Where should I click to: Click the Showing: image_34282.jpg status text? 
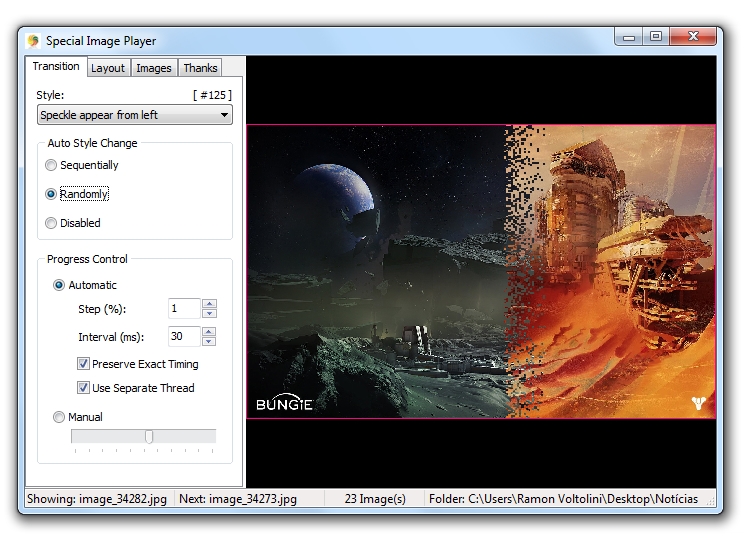pyautogui.click(x=97, y=499)
